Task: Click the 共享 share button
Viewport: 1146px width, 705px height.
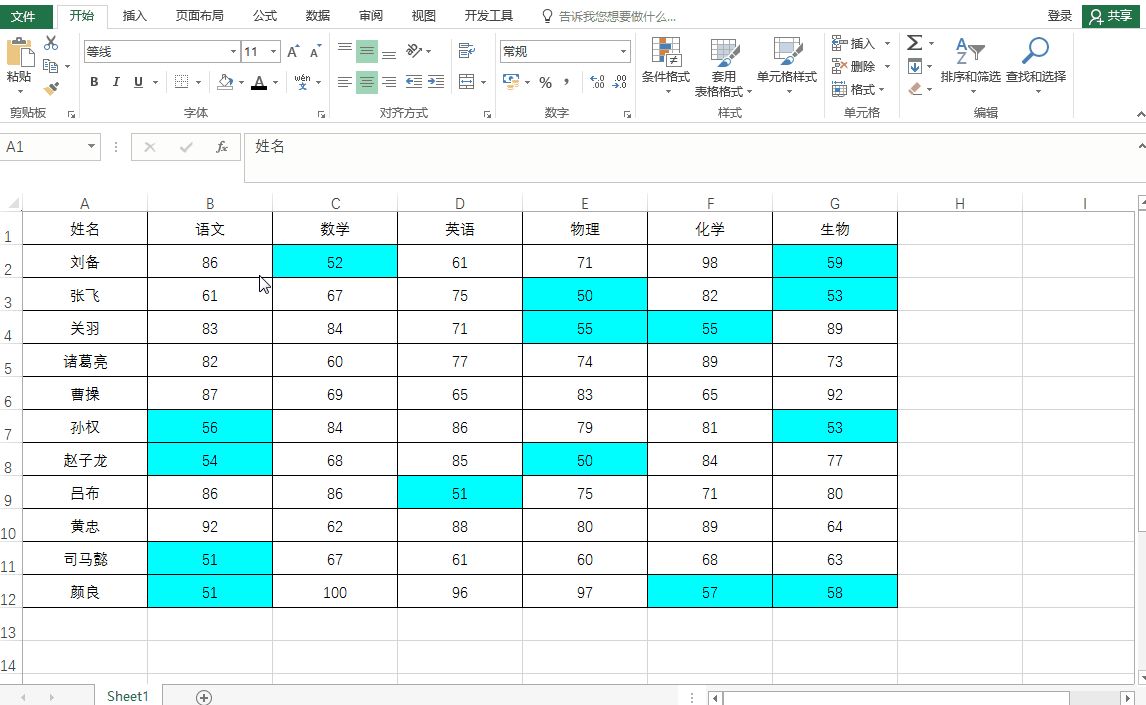Action: click(1110, 16)
